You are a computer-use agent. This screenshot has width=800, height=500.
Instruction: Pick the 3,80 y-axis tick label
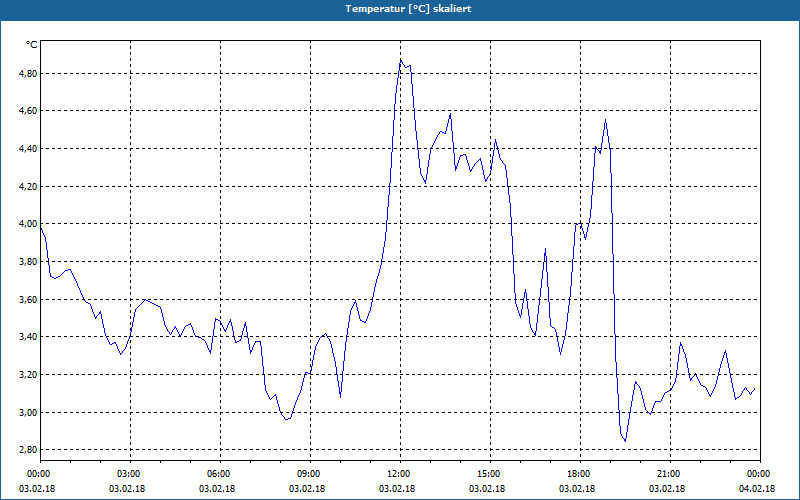click(27, 262)
